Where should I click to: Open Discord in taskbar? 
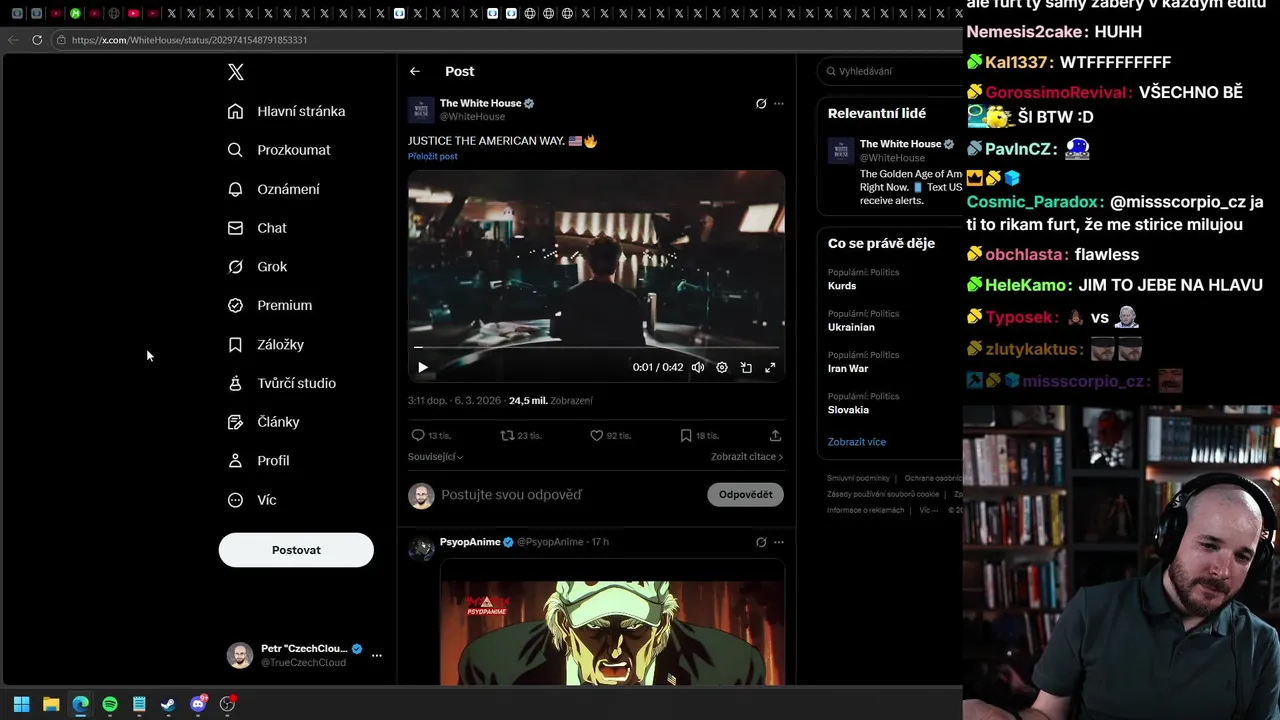point(198,704)
